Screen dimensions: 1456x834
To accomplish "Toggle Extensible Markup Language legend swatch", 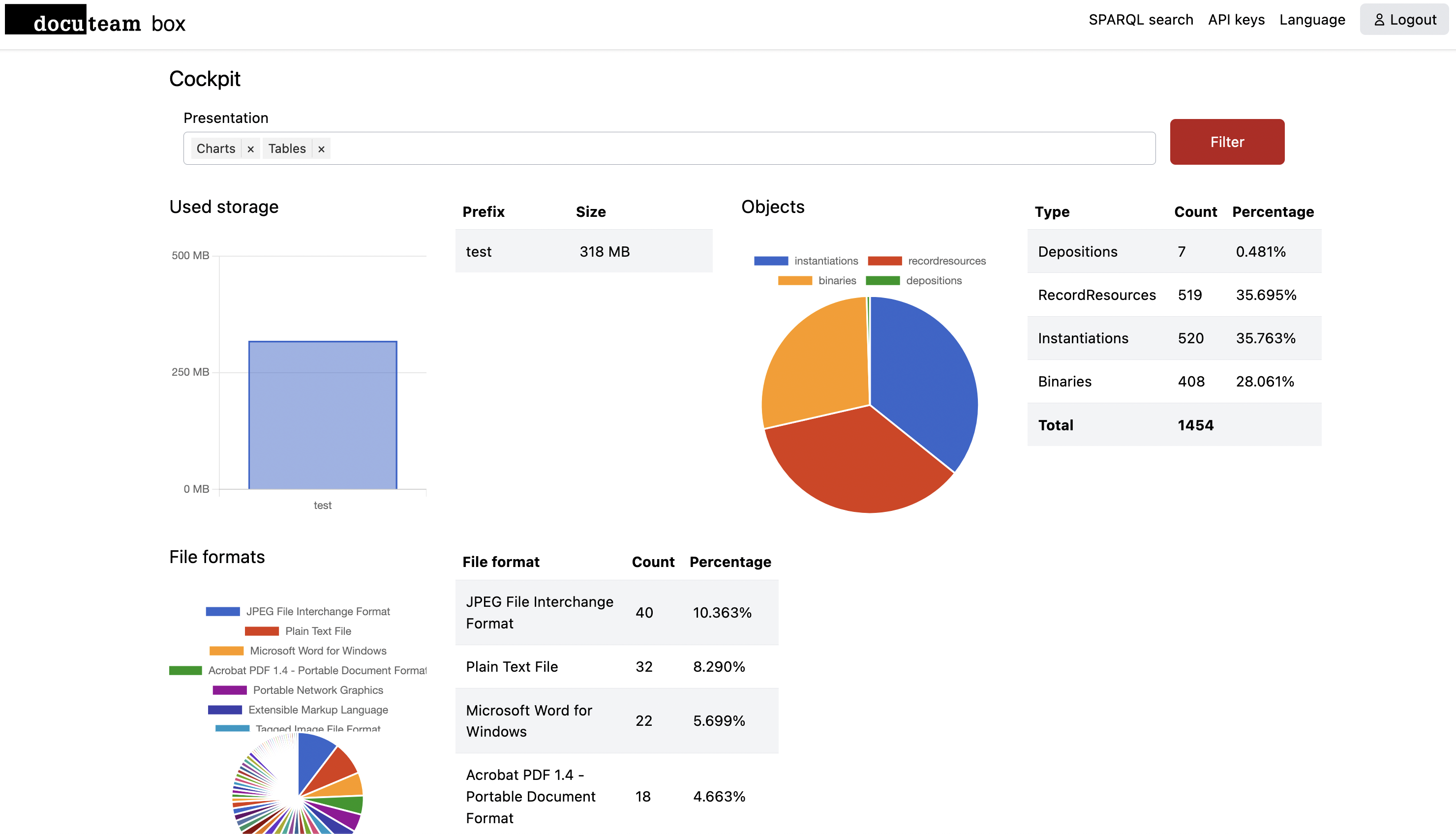I will pos(224,710).
